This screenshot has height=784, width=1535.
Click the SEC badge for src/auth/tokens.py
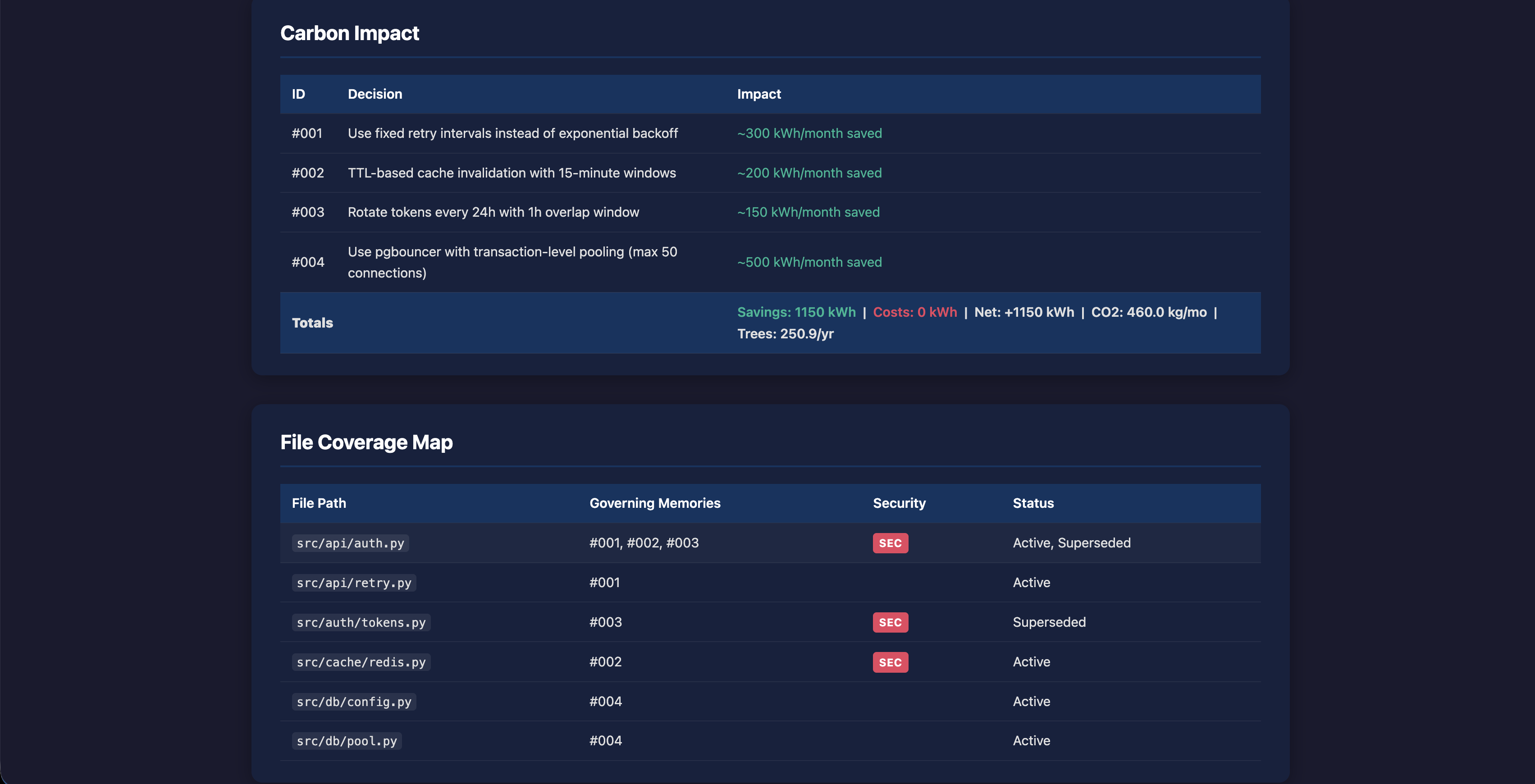click(x=890, y=622)
